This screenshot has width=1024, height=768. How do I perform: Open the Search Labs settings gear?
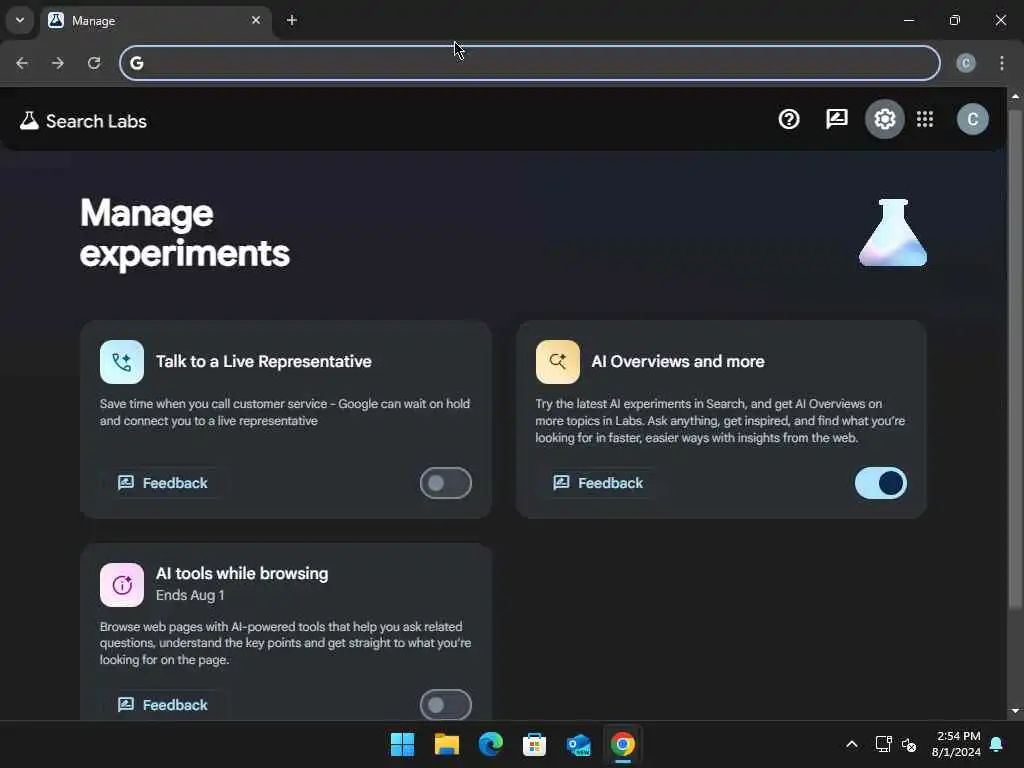pos(884,119)
